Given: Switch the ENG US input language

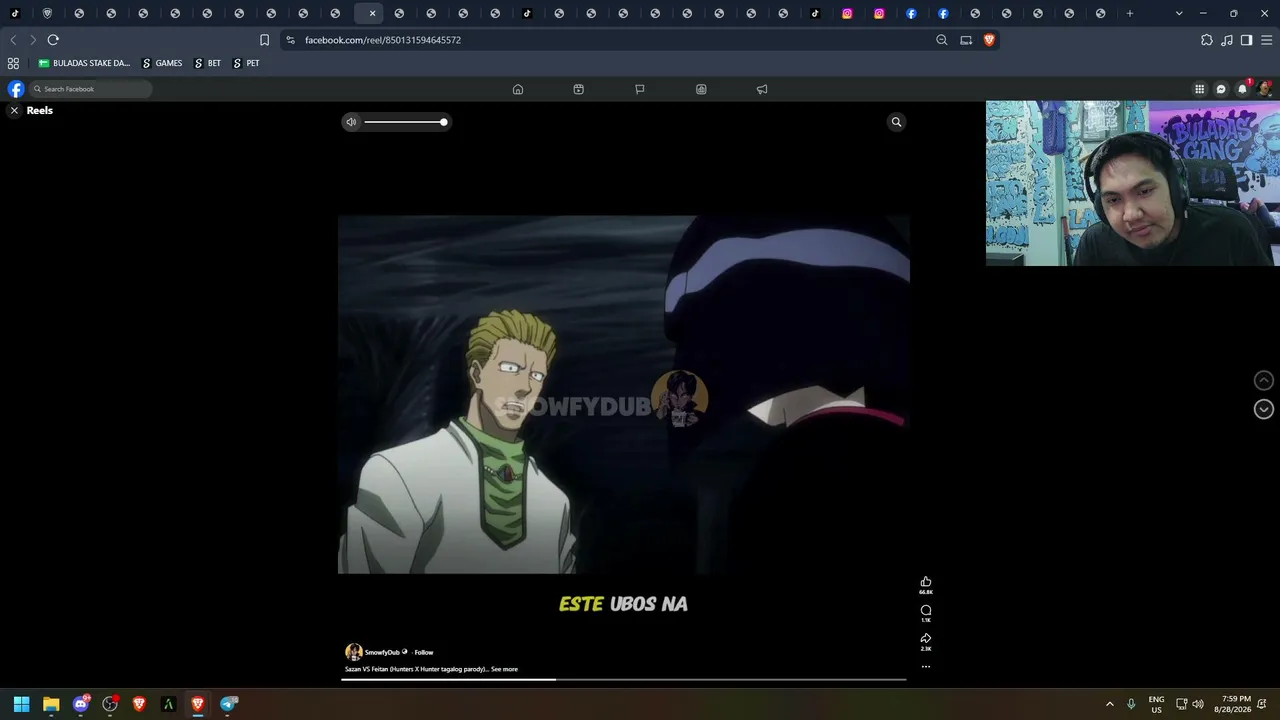Looking at the screenshot, I should [x=1156, y=704].
